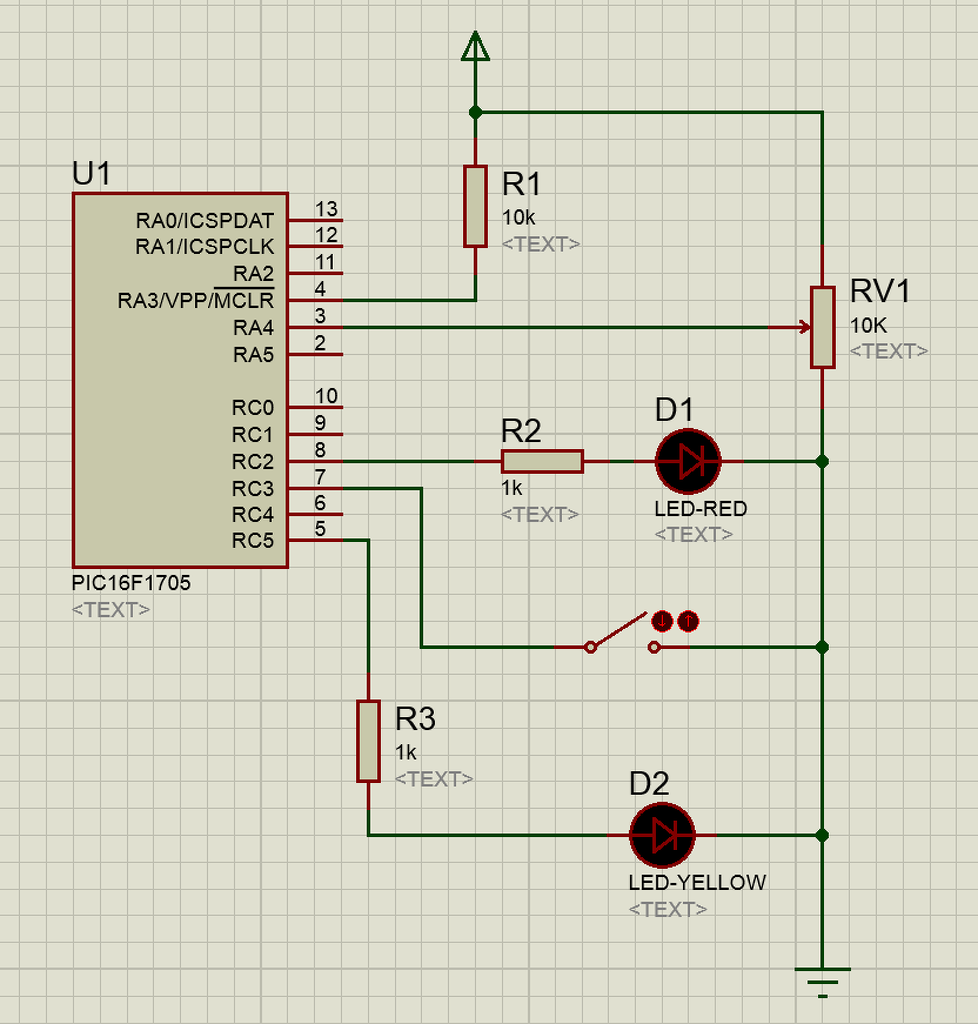Click the <TEXT> placeholder under R1
The width and height of the screenshot is (978, 1024).
point(541,244)
